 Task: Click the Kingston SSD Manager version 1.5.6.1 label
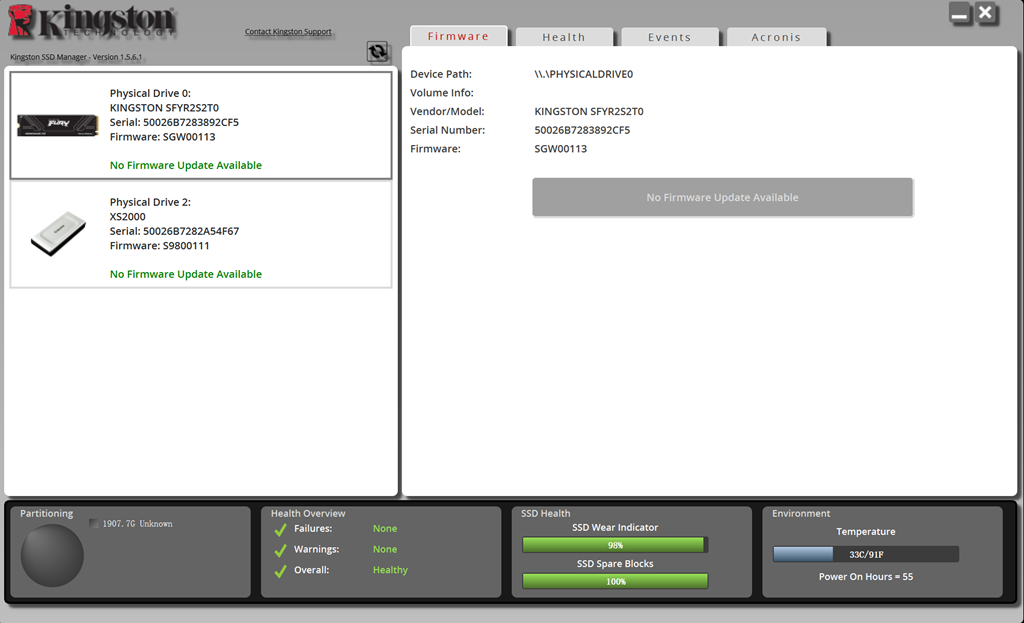pos(76,57)
